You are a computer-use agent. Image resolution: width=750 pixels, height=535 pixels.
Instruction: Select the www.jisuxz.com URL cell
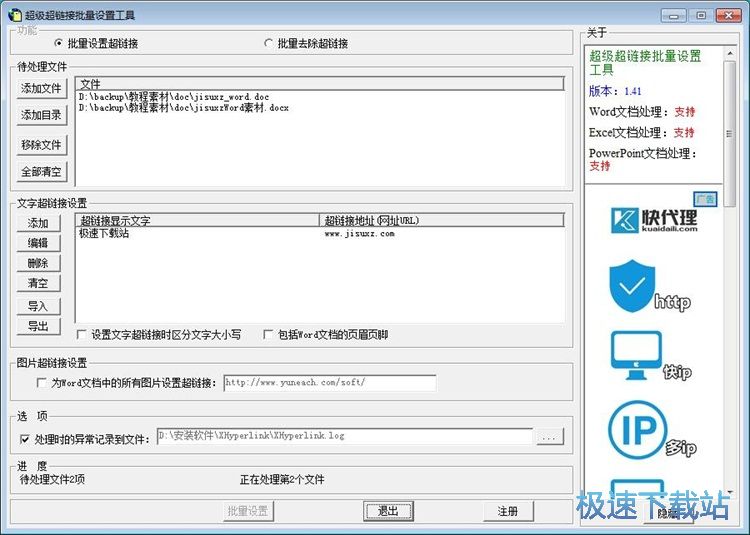360,233
